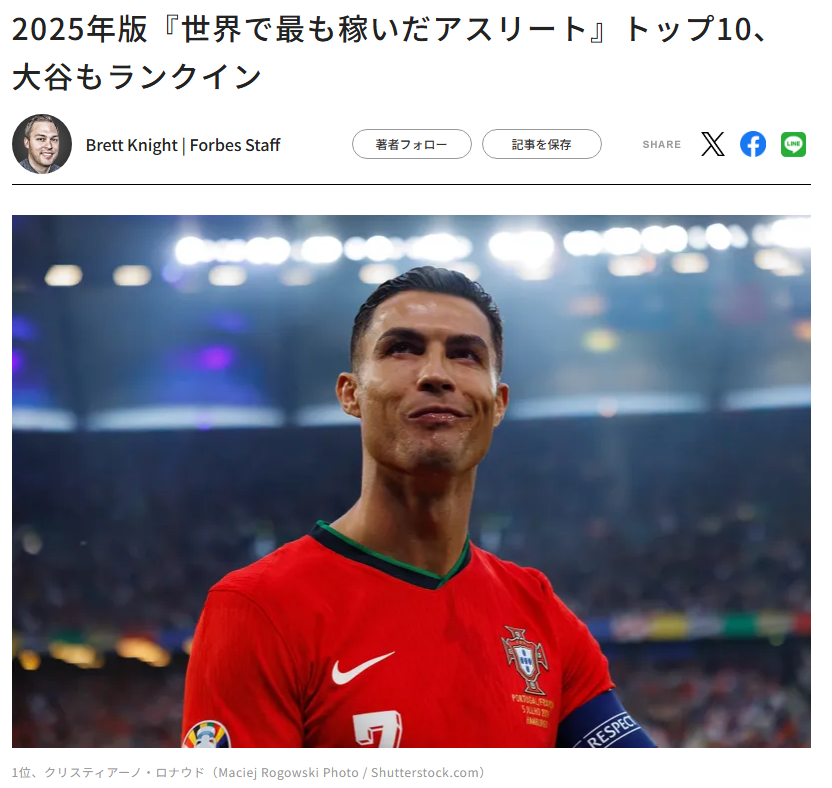Open Brett Knight's author avatar photo
This screenshot has width=832, height=788.
pos(42,144)
